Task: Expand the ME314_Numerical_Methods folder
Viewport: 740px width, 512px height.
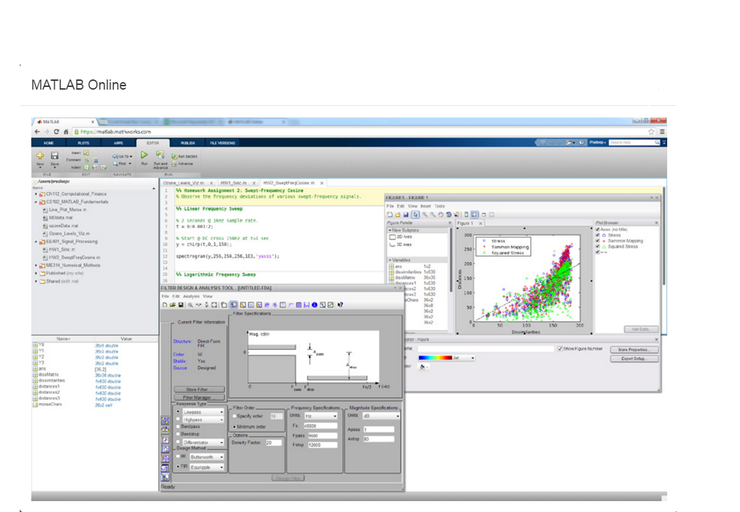Action: click(x=36, y=266)
